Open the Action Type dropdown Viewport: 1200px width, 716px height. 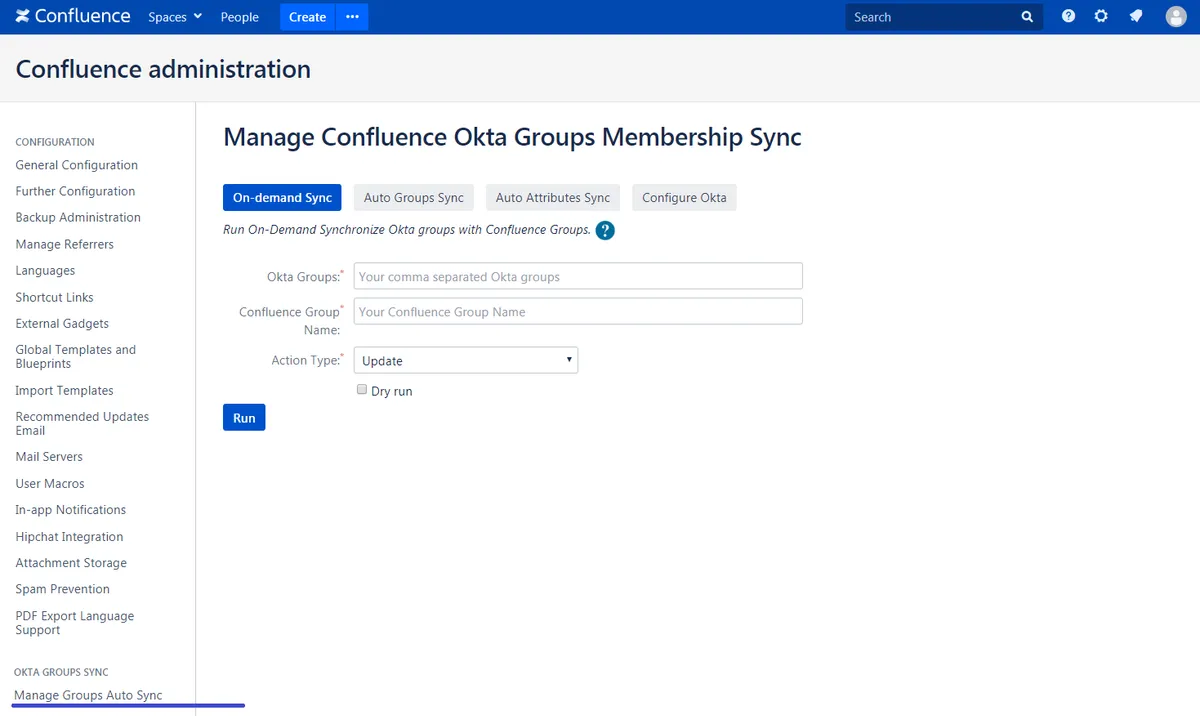[466, 360]
